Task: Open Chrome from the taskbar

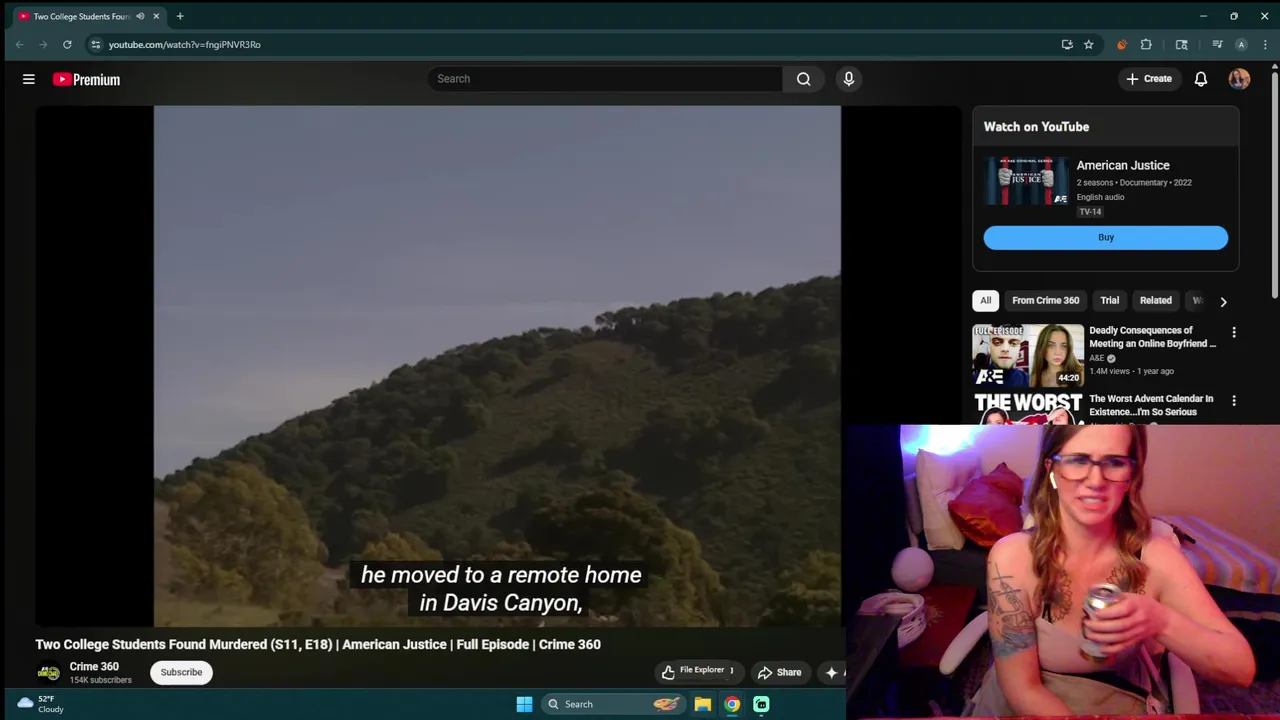Action: coord(732,704)
